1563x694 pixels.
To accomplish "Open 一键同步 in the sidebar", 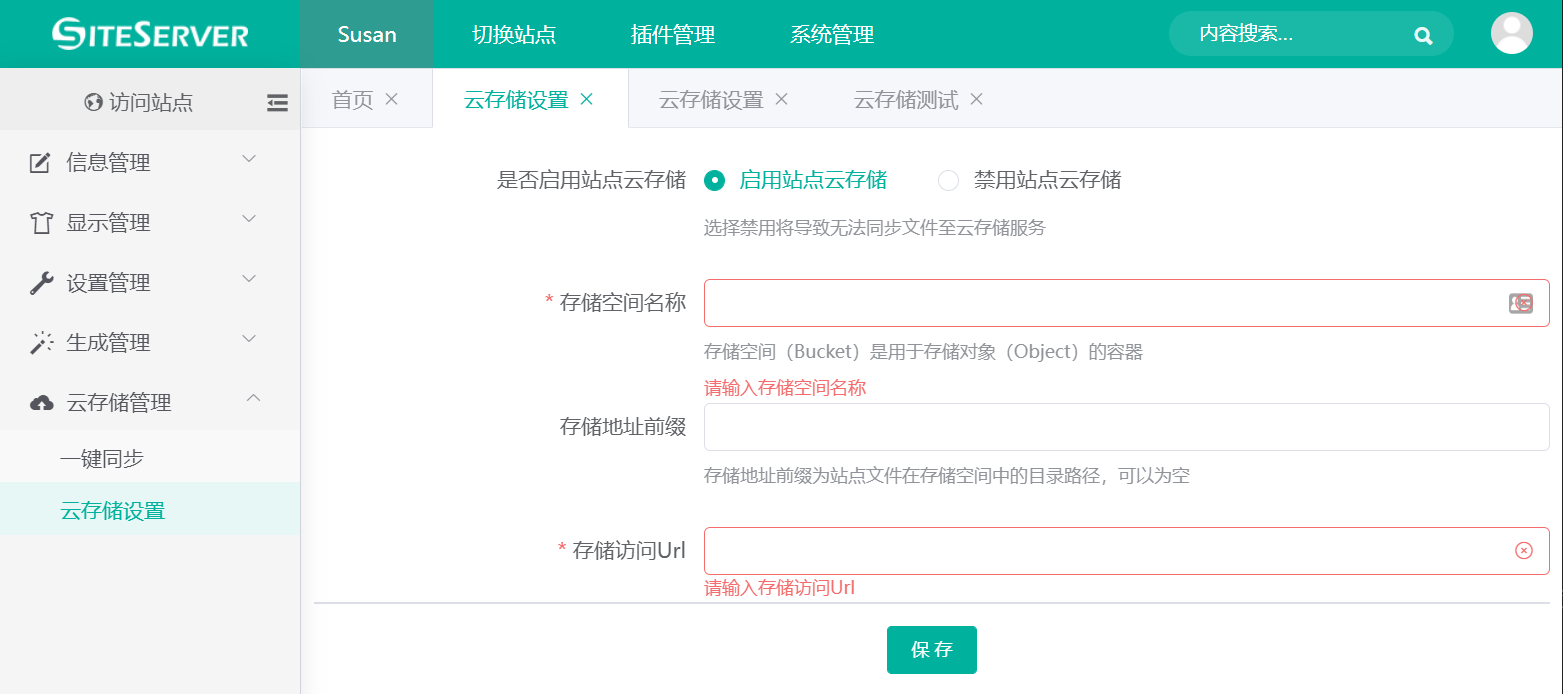I will (102, 459).
